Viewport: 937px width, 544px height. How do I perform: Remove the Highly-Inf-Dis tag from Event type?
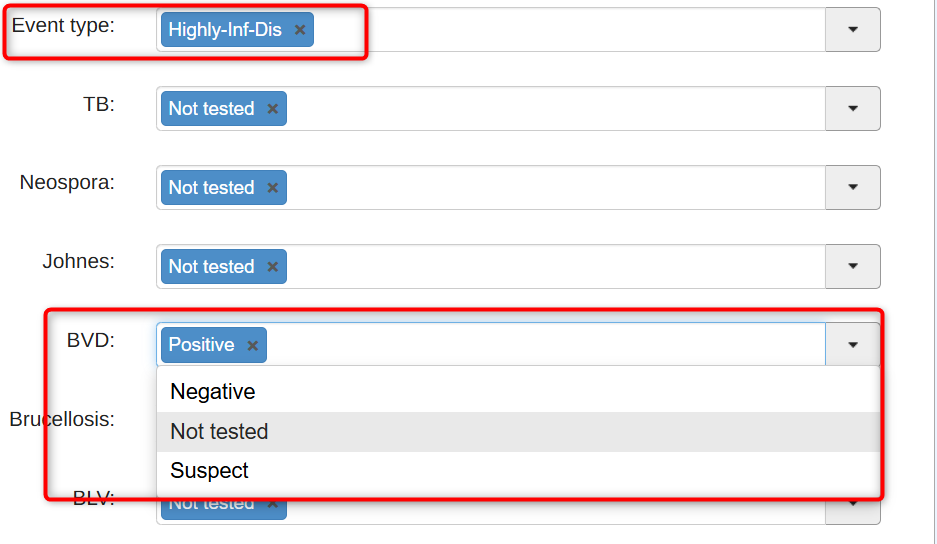pos(300,30)
